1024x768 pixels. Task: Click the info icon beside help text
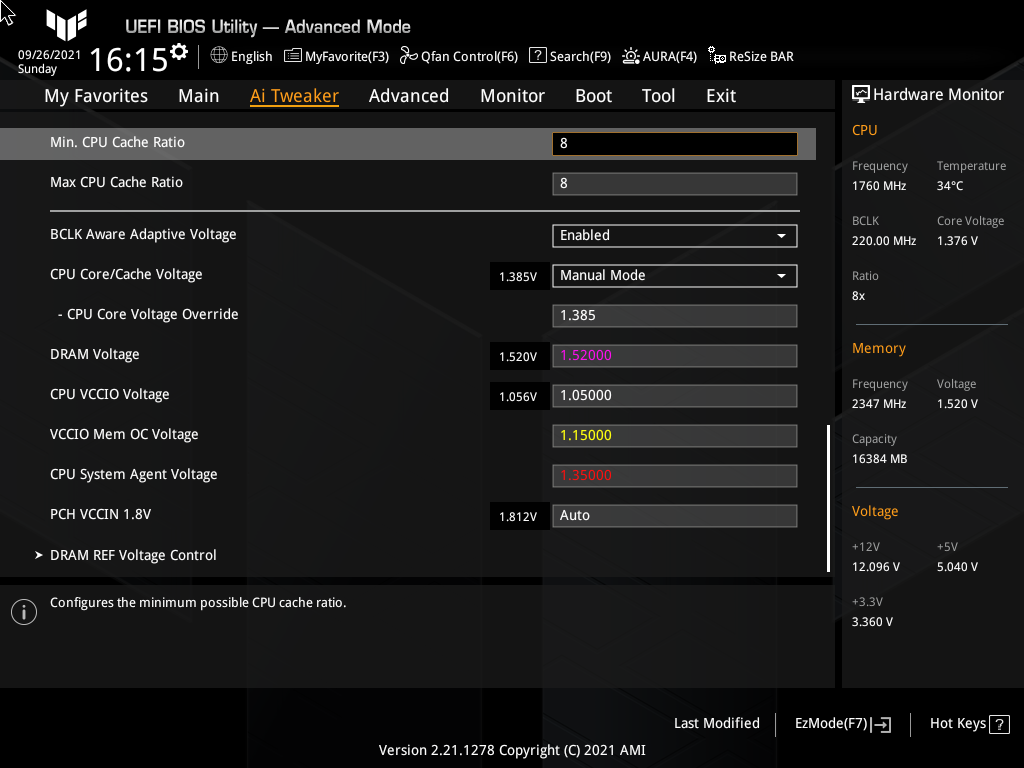24,612
